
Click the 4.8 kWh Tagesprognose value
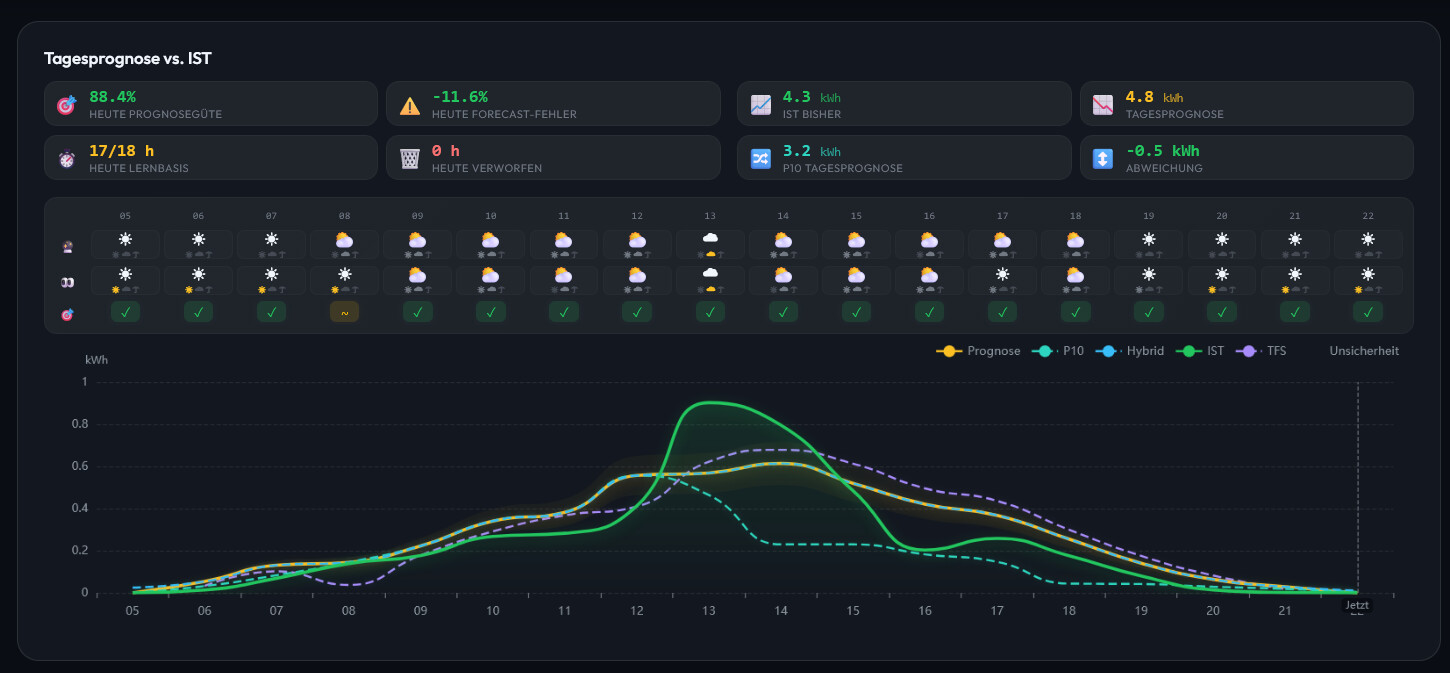coord(1154,97)
